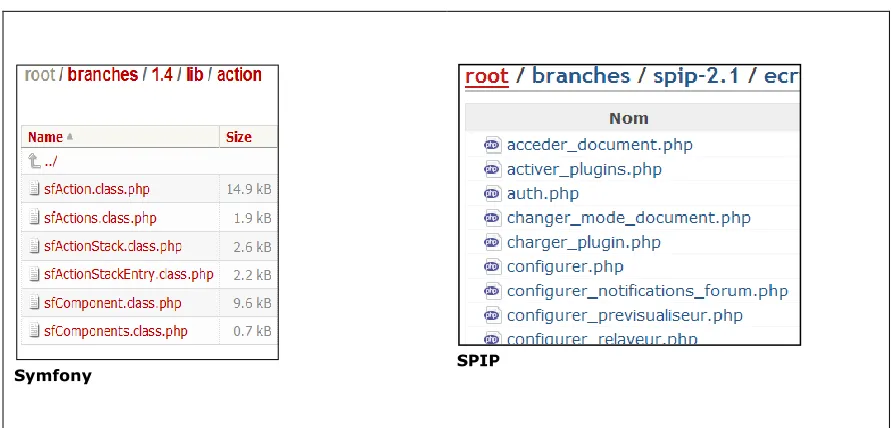This screenshot has height=428, width=894.
Task: Click php icon beside changer_mode_document.php
Action: (492, 218)
